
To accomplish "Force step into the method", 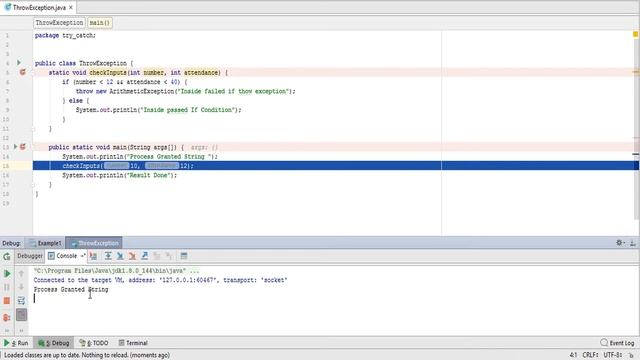I will coord(132,256).
